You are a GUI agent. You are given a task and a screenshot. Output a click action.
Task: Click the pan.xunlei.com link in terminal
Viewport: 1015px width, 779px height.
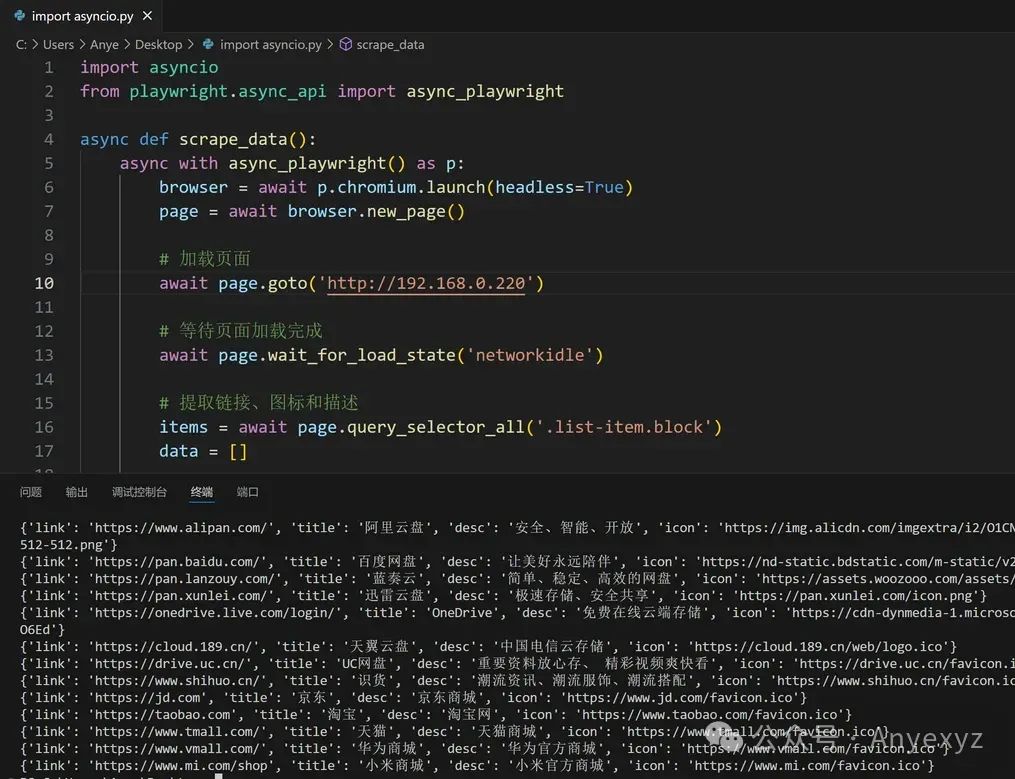click(x=181, y=595)
